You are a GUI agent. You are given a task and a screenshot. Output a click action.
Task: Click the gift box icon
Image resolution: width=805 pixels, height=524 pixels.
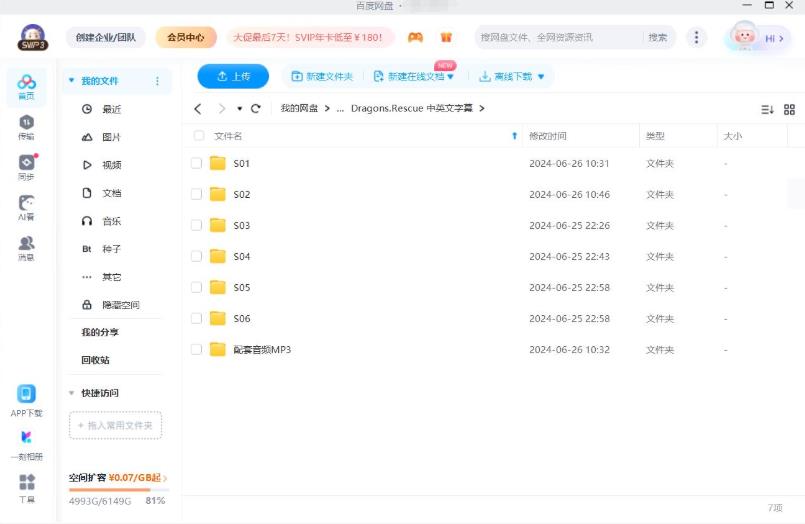tap(446, 37)
